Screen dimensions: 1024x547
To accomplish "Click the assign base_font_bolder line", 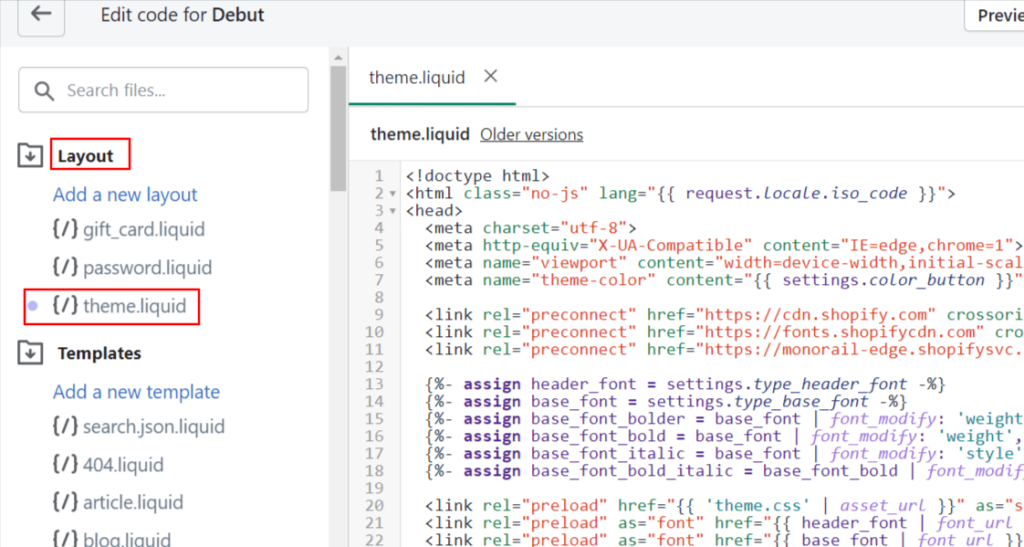I will point(724,419).
